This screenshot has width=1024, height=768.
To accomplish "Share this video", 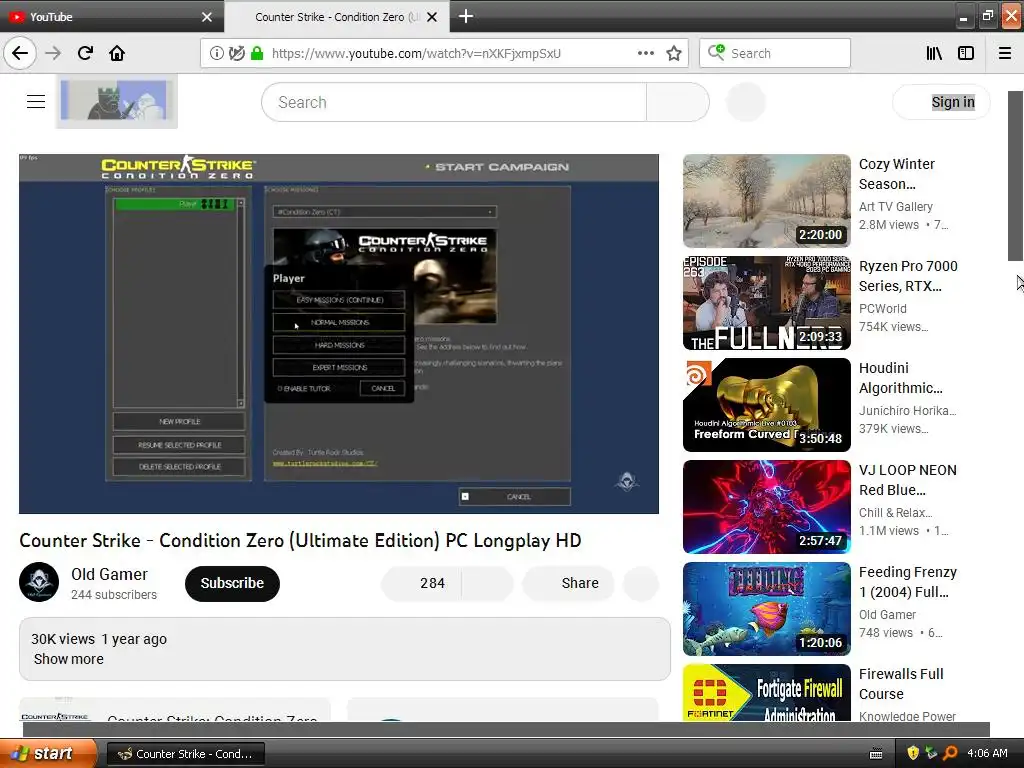I will coord(568,583).
